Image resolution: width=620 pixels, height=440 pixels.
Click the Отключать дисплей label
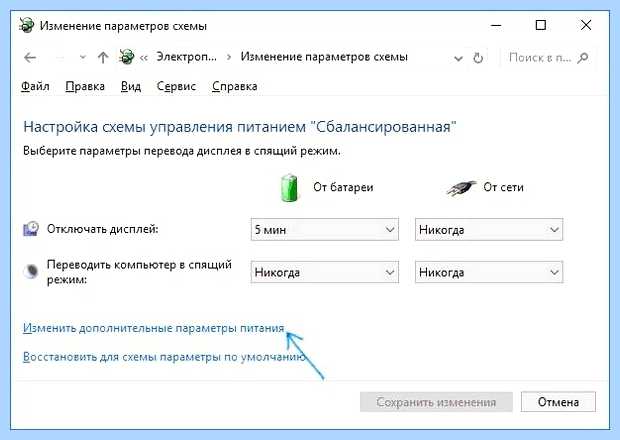tap(102, 229)
